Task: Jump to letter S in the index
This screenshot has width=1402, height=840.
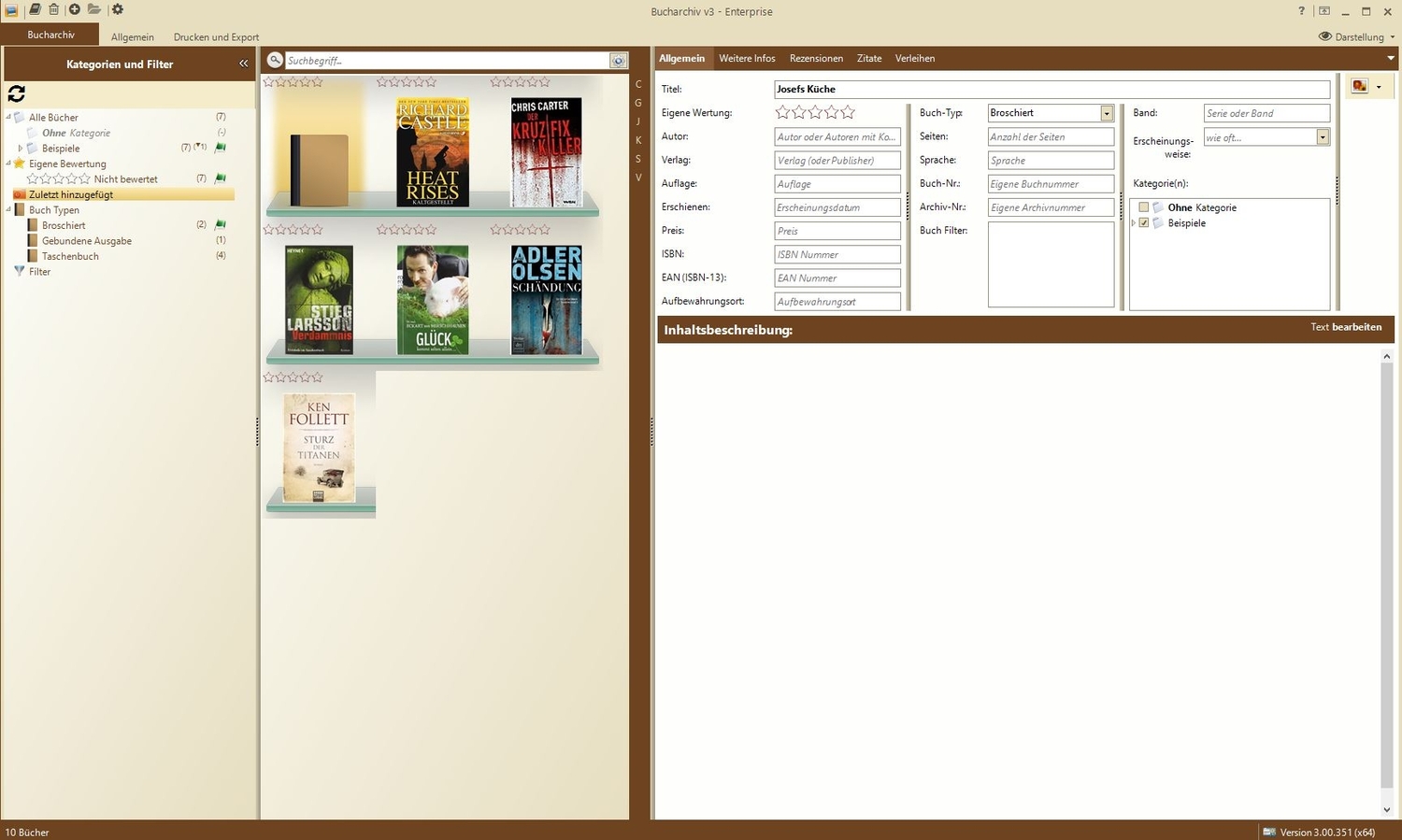Action: click(x=638, y=159)
